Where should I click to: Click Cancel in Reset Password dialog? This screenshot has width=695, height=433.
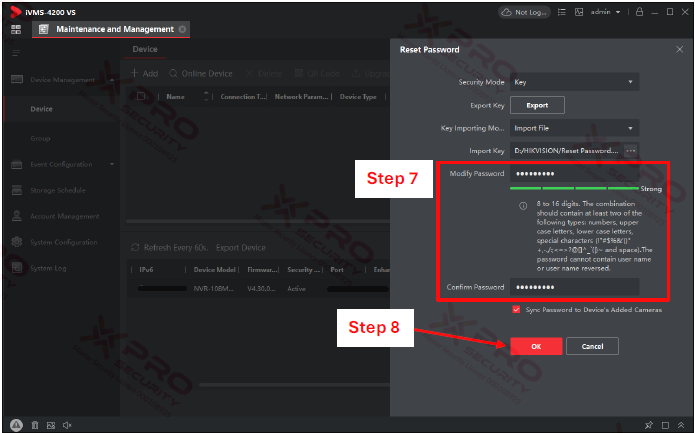click(592, 346)
